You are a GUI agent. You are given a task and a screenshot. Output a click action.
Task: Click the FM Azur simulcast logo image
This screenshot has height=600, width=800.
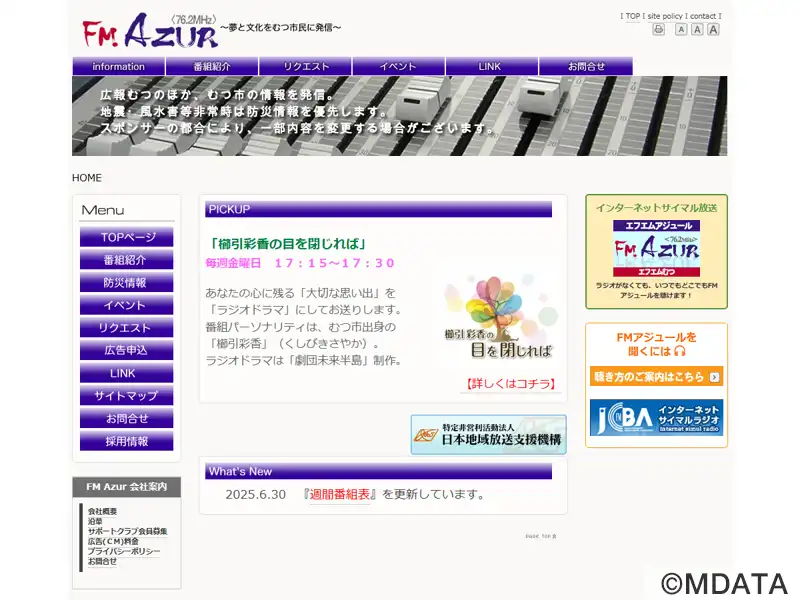656,248
